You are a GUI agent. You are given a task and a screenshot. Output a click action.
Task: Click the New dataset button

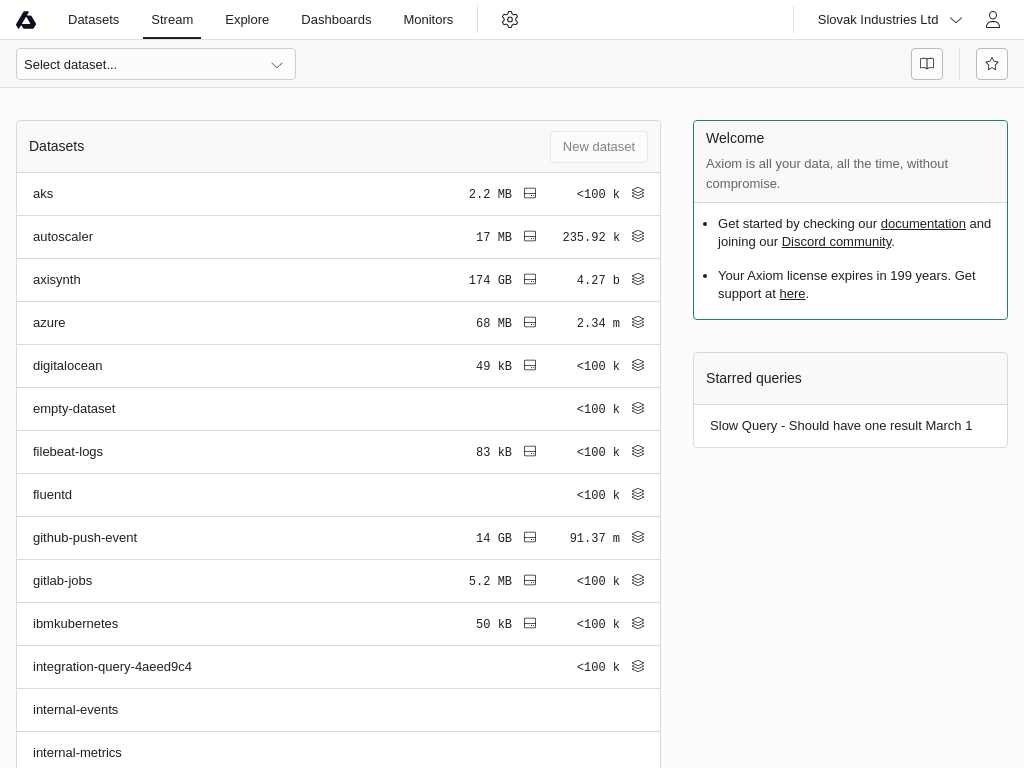(x=598, y=147)
